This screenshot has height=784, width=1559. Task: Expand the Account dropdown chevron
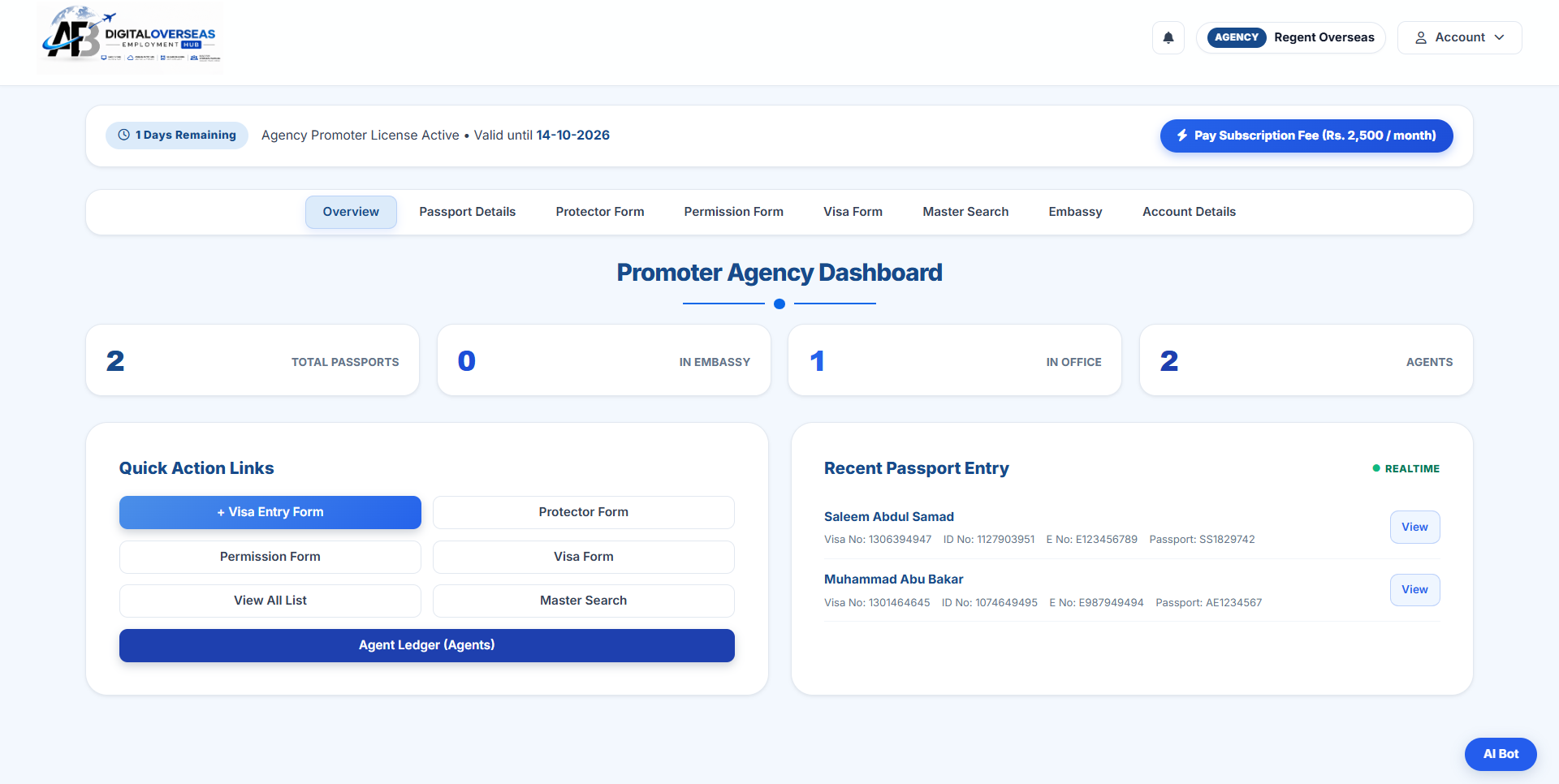tap(1499, 37)
